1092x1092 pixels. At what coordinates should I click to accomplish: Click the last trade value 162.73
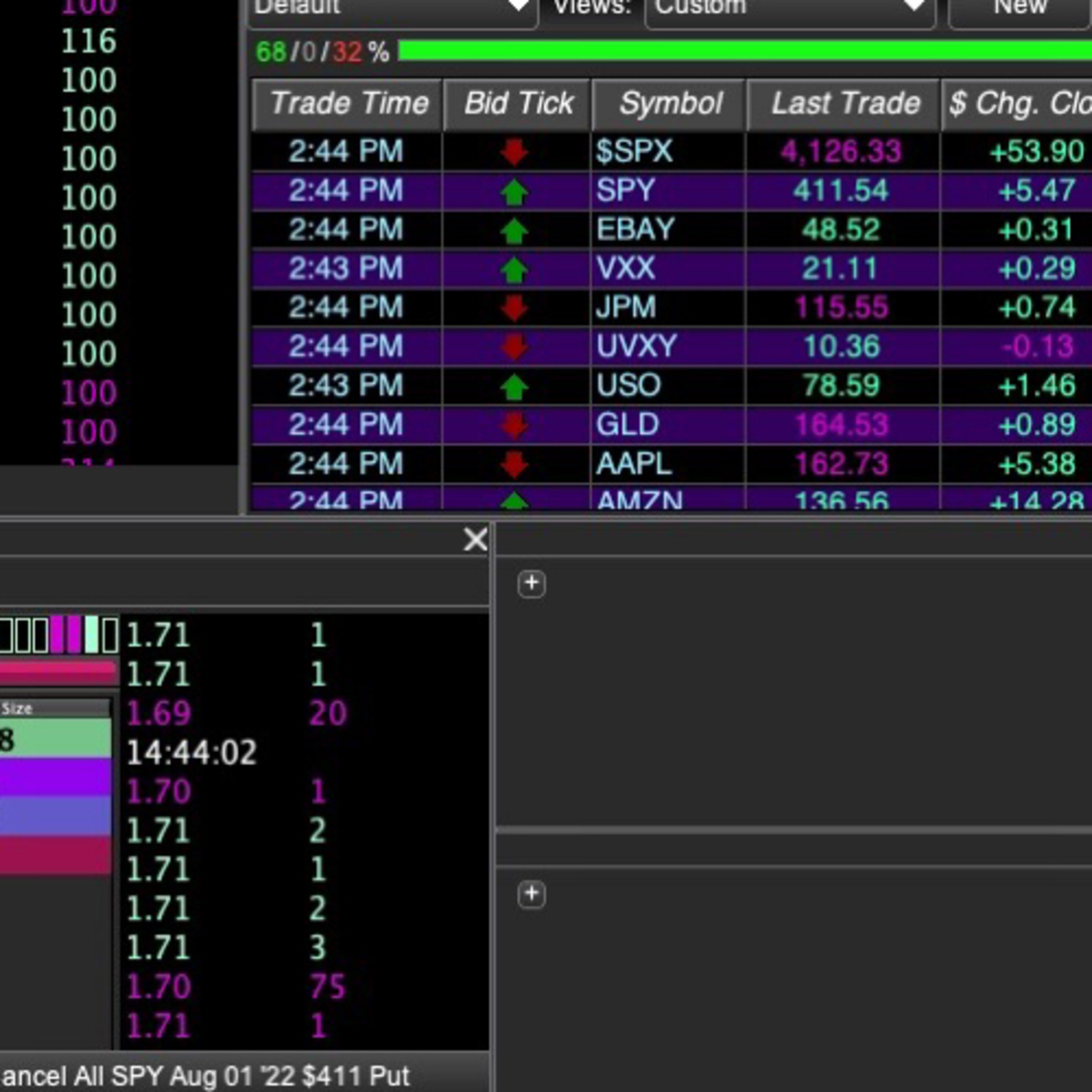(841, 463)
